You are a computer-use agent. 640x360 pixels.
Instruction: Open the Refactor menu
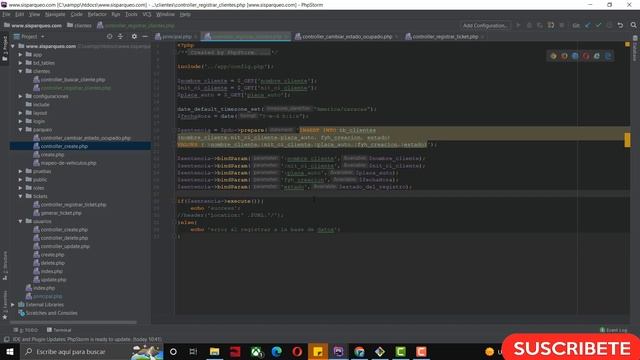97,14
